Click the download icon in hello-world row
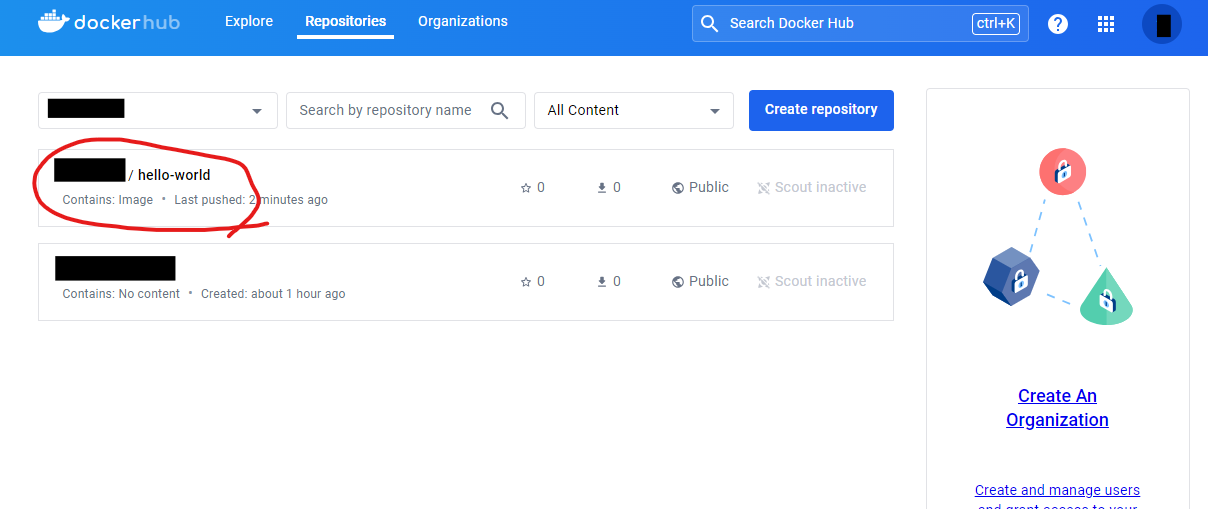 point(602,188)
